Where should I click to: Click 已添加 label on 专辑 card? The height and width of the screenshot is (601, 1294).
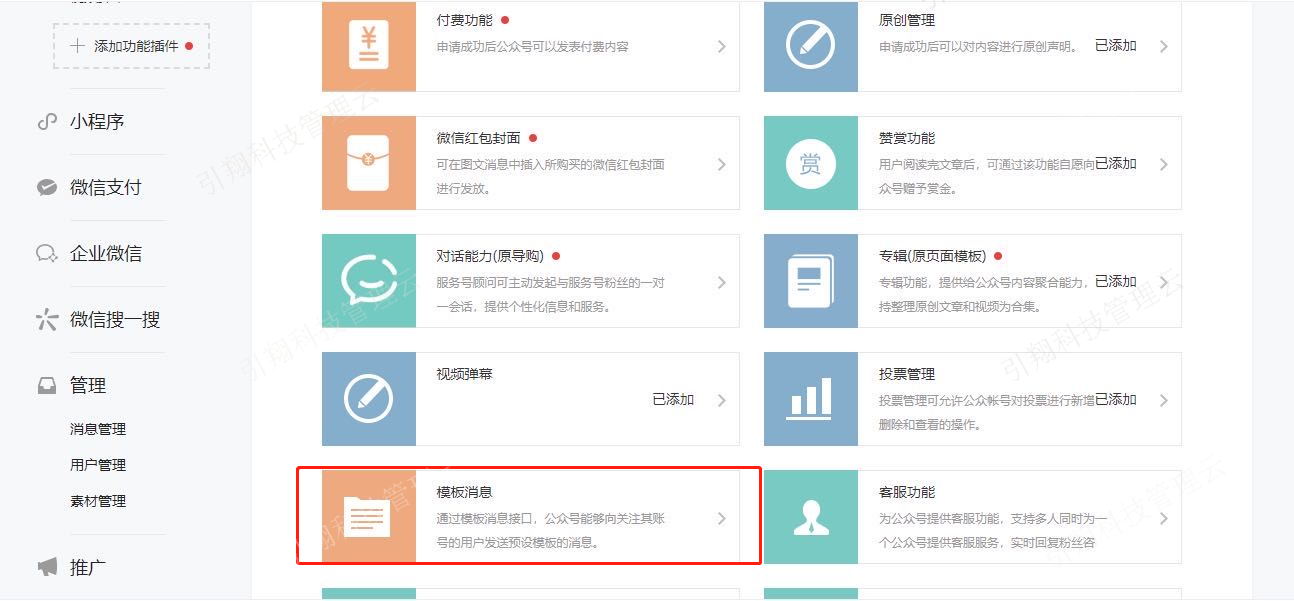1116,282
